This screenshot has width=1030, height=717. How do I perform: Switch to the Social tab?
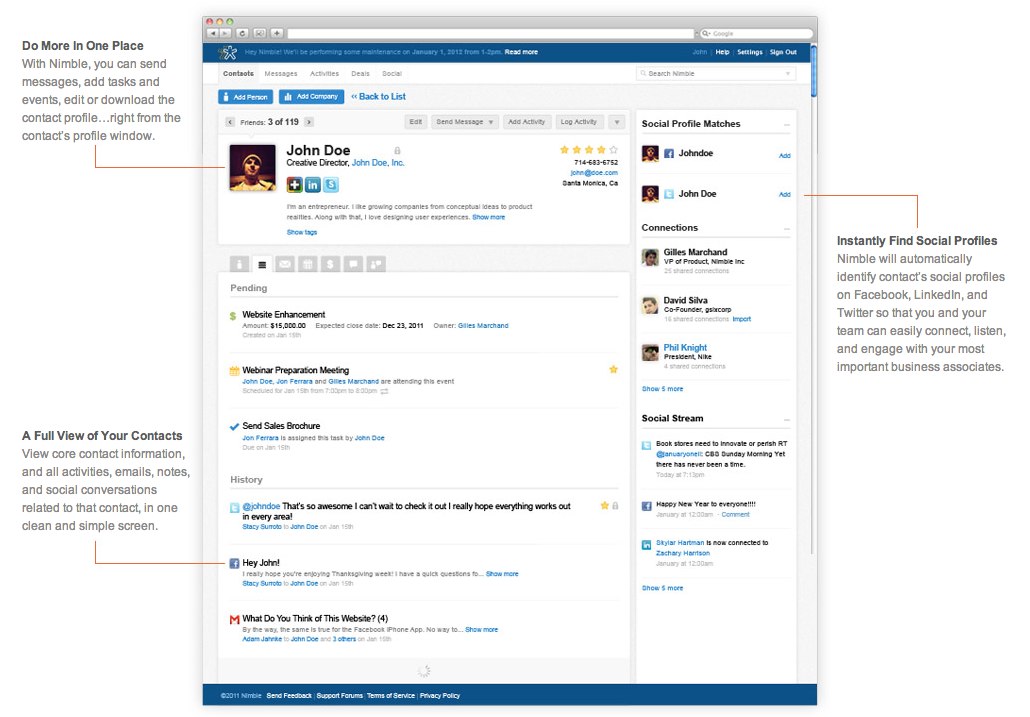(x=392, y=74)
